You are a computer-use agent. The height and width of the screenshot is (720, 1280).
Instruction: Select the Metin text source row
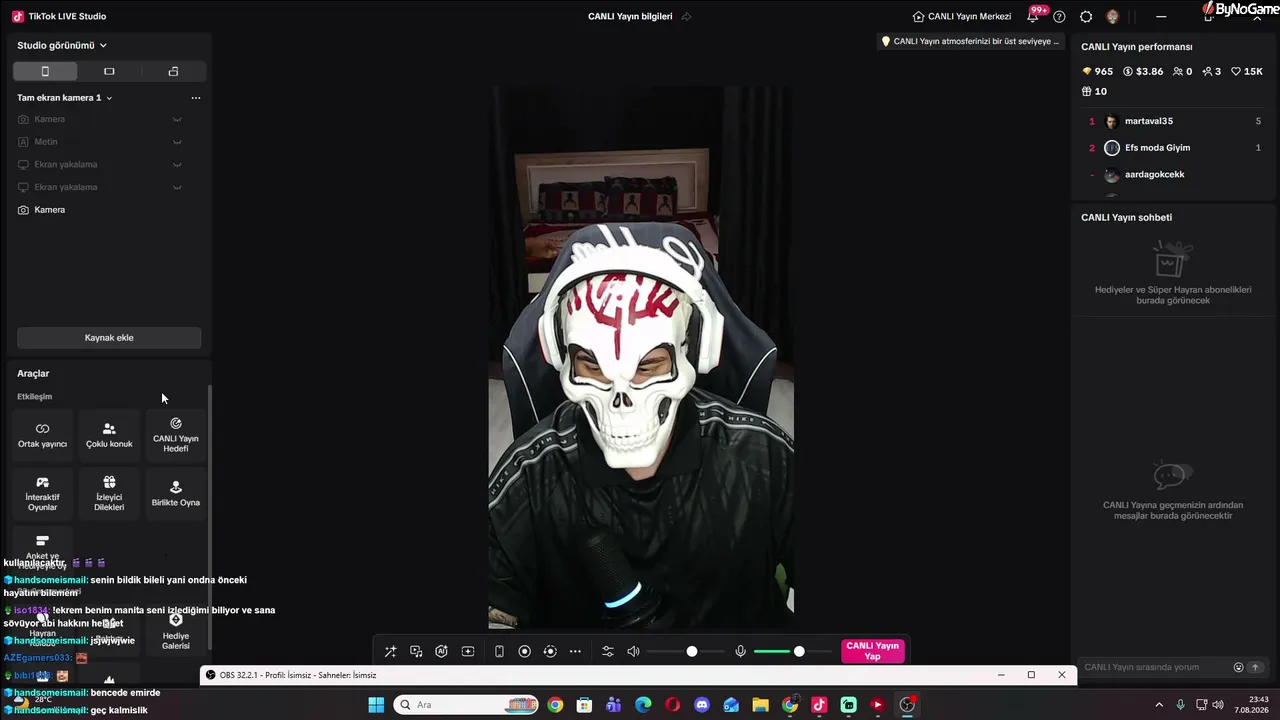point(109,142)
